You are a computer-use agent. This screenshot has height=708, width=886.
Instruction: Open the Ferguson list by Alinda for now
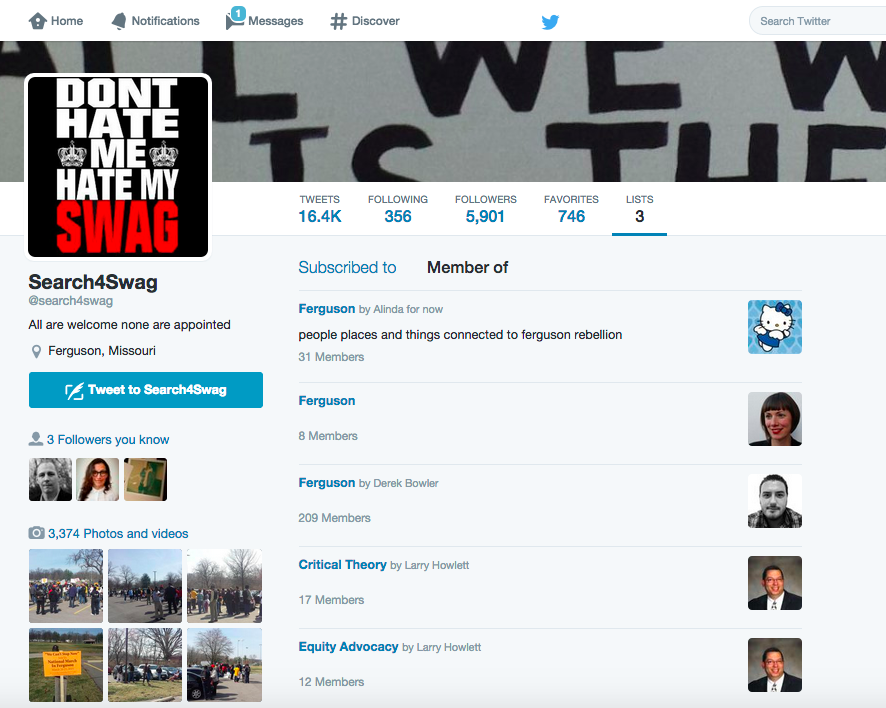click(x=327, y=309)
